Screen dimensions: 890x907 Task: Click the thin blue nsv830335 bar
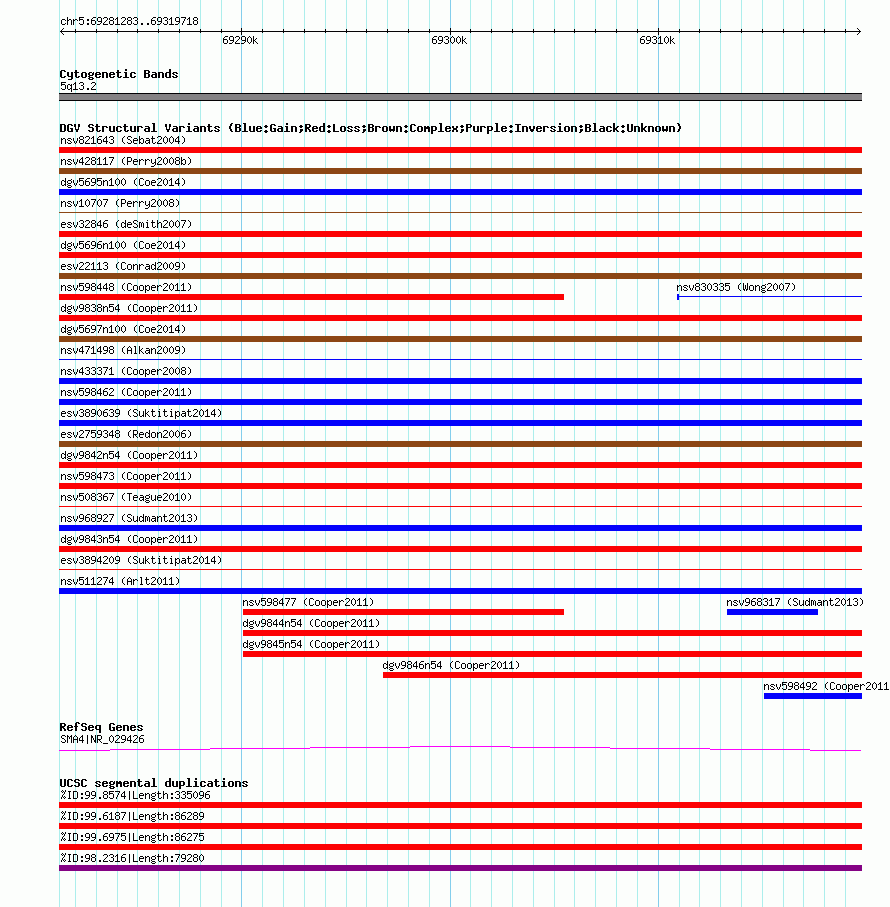[769, 297]
